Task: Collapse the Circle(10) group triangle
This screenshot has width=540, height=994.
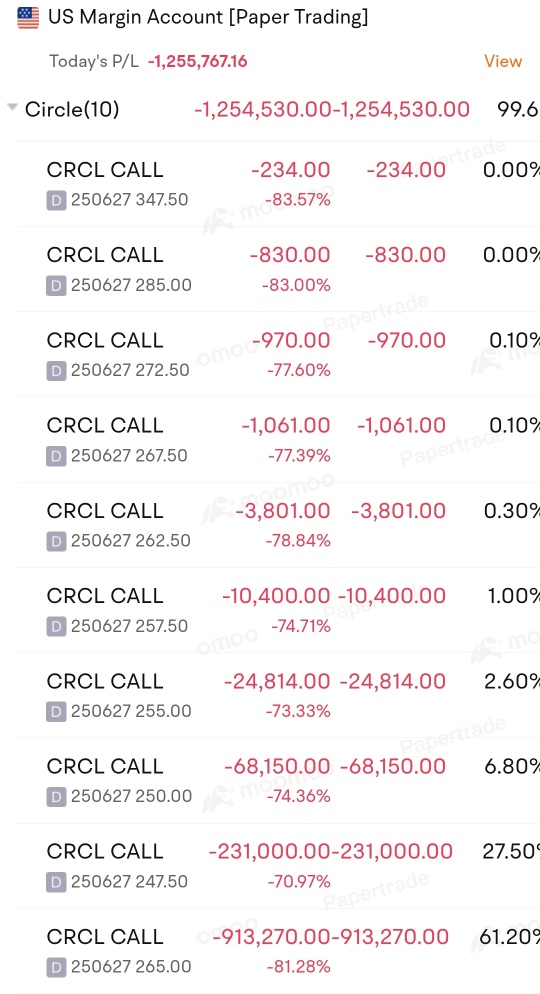Action: (x=12, y=108)
